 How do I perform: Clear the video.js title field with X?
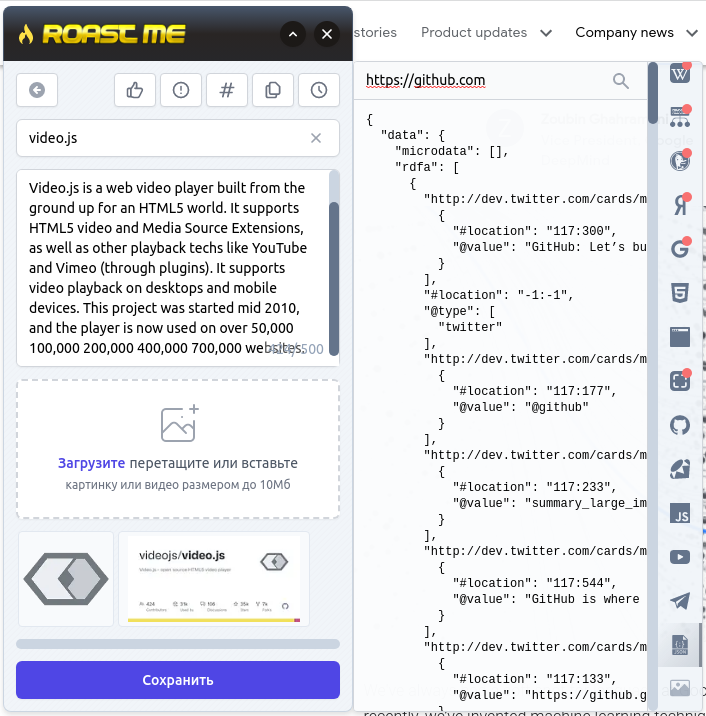tap(316, 138)
